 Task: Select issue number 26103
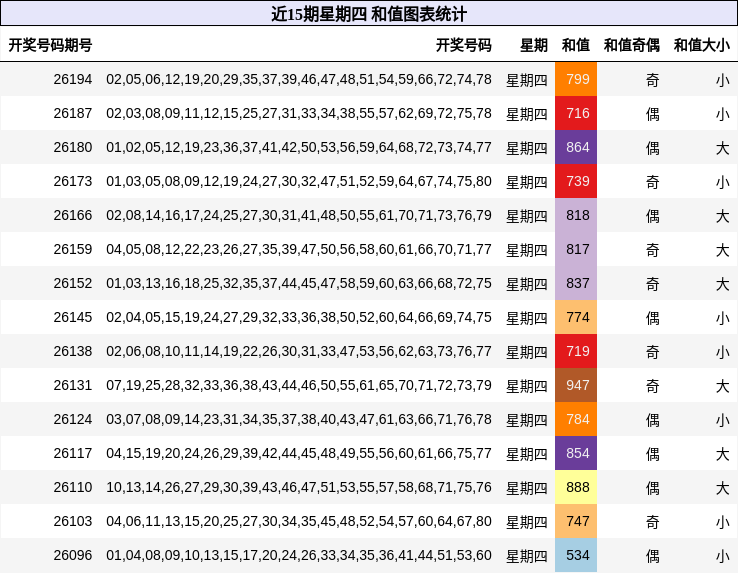point(72,521)
